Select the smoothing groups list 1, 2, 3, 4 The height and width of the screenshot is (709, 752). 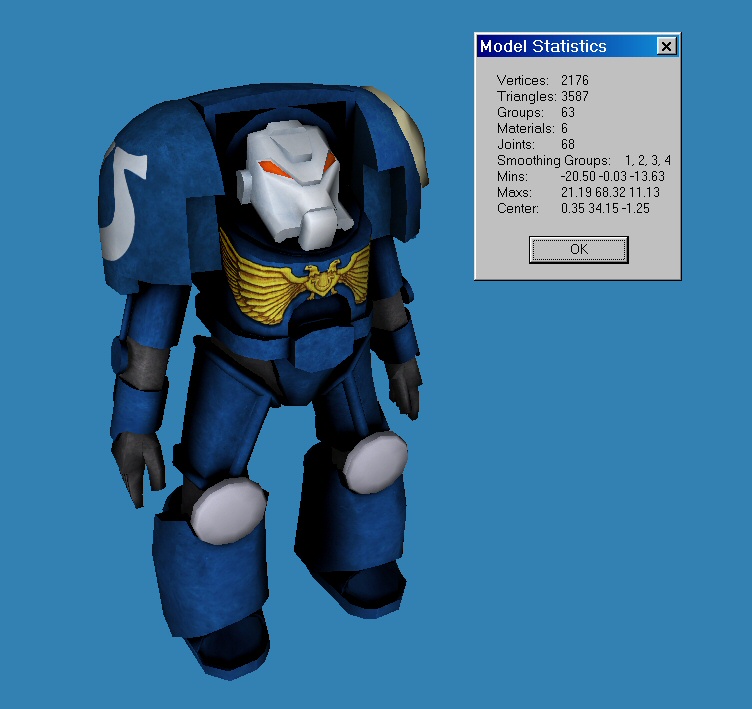(x=647, y=160)
